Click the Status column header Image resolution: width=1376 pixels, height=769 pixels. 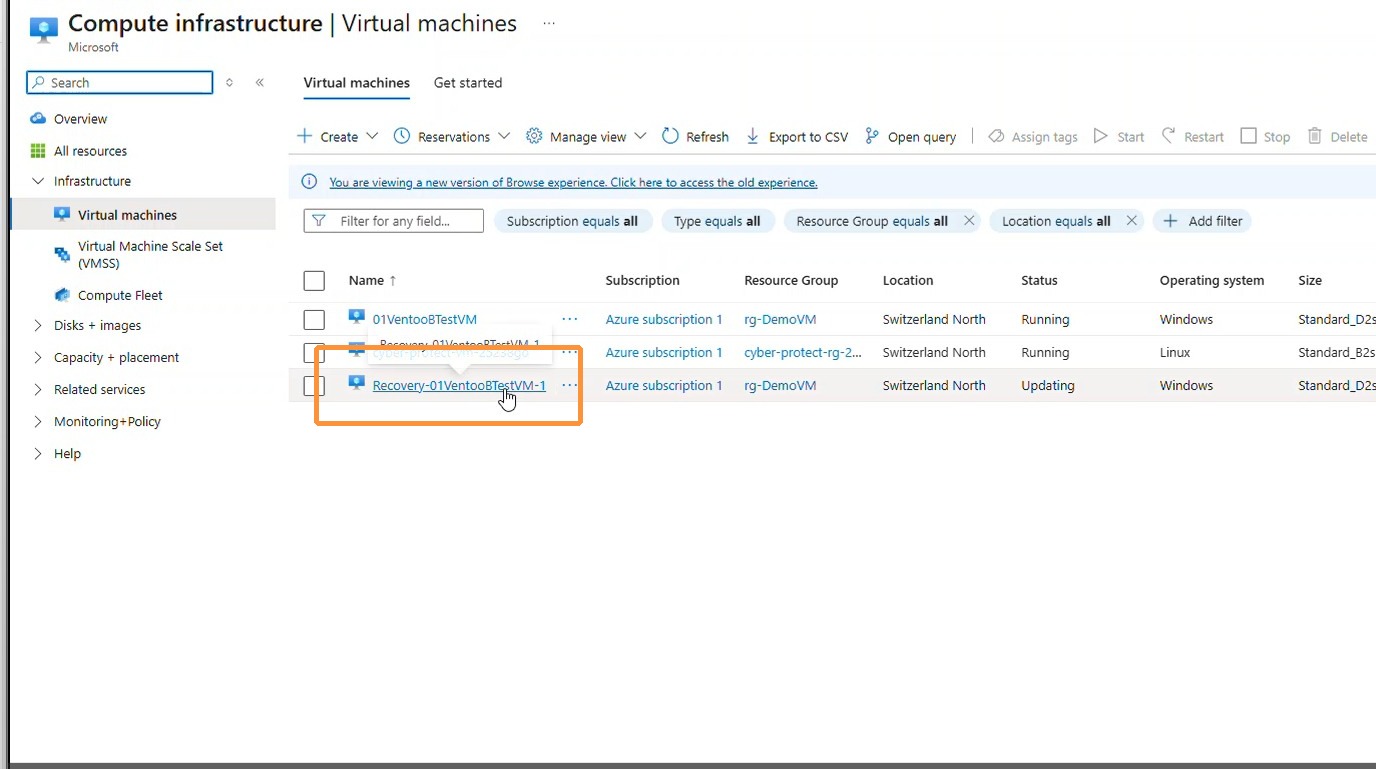tap(1039, 281)
